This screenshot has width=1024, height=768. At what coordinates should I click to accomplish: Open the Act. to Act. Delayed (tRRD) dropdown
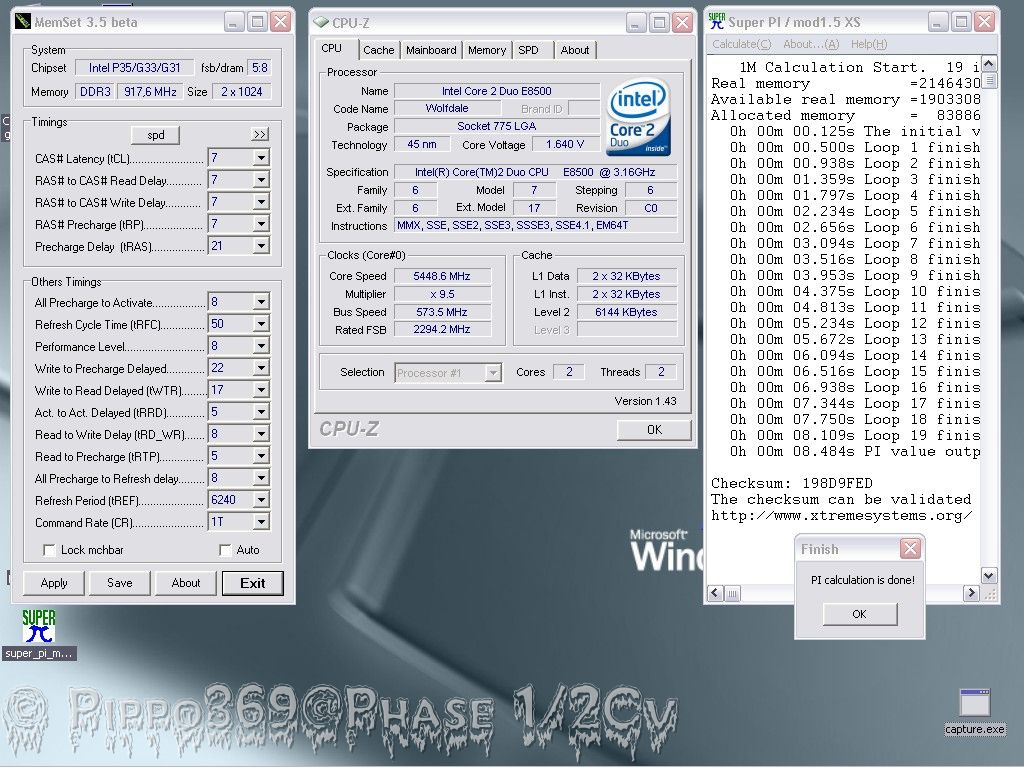pyautogui.click(x=261, y=412)
